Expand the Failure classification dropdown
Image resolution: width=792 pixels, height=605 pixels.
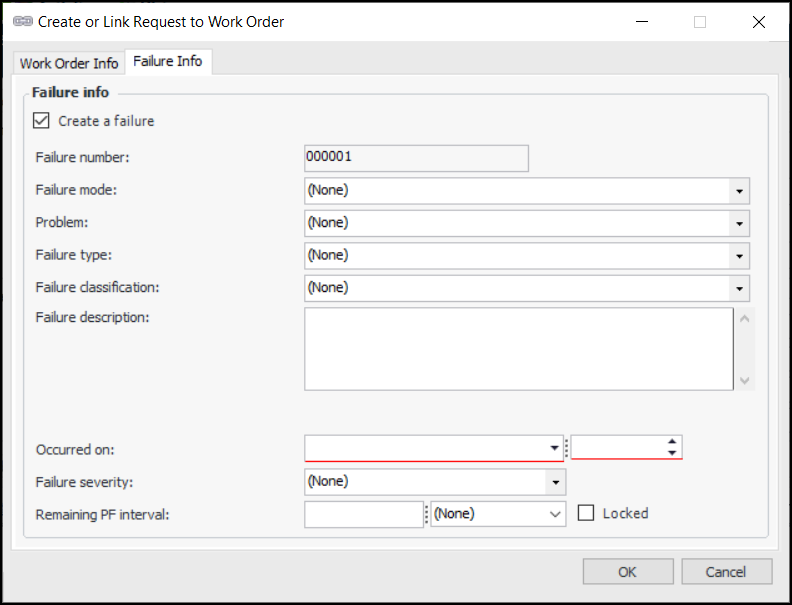point(739,289)
